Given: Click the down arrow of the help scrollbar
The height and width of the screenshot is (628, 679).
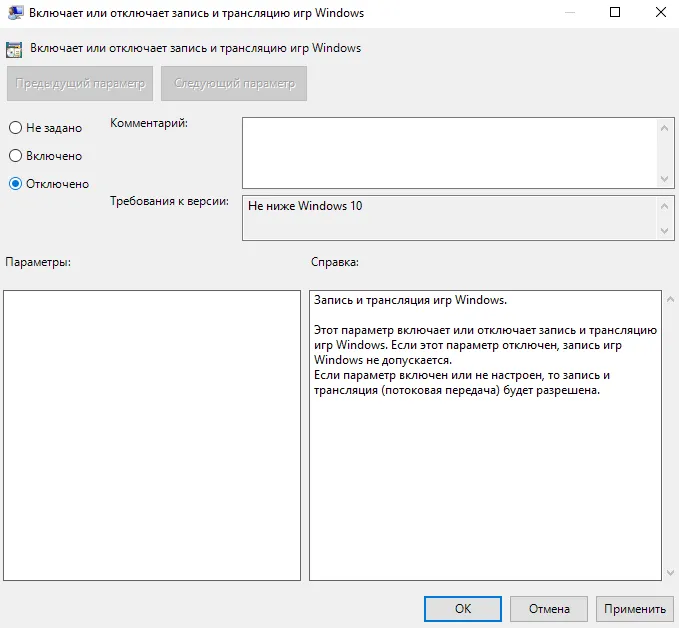Looking at the screenshot, I should coord(669,572).
